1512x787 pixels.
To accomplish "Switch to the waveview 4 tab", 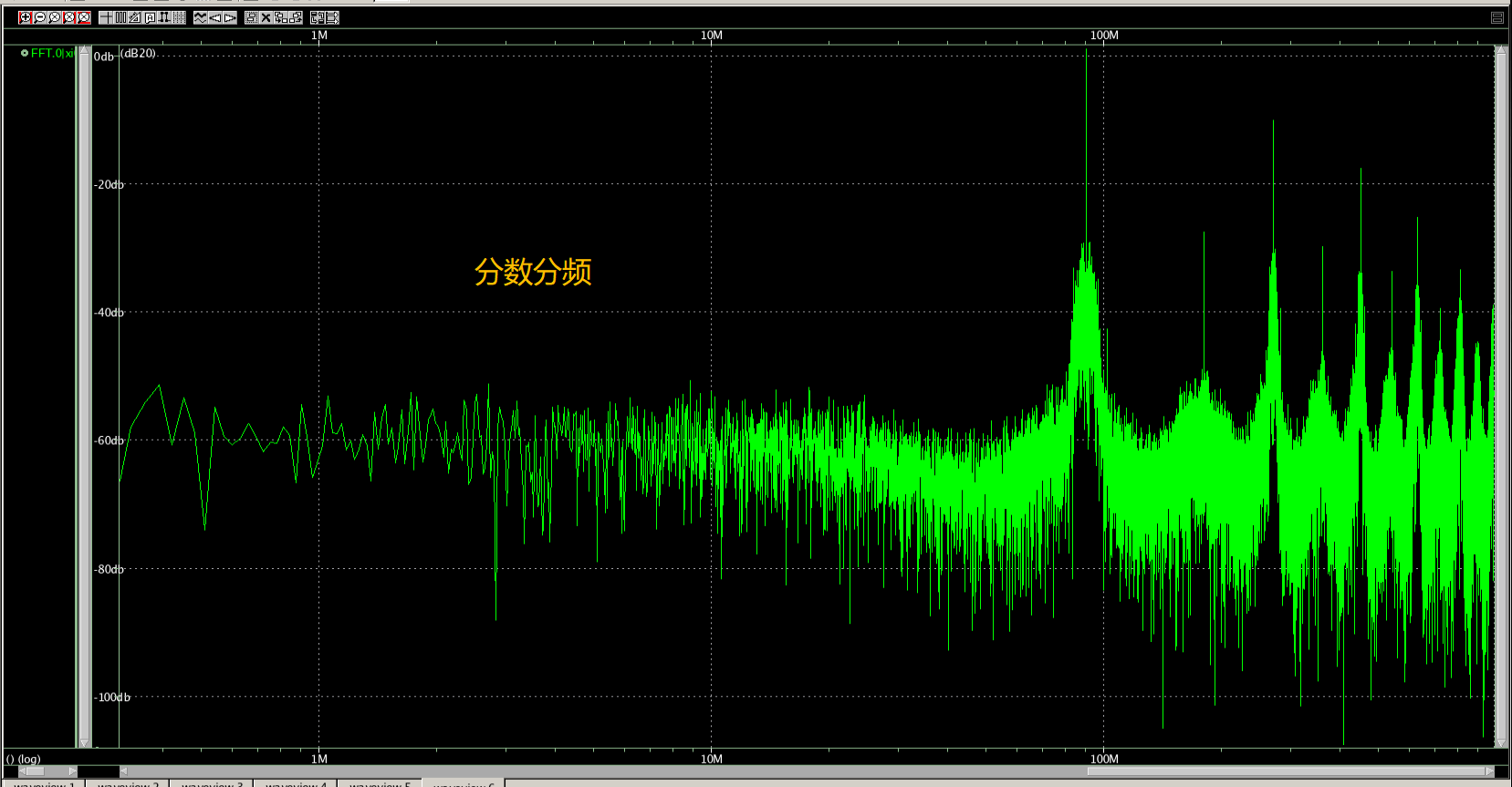I will 295,783.
